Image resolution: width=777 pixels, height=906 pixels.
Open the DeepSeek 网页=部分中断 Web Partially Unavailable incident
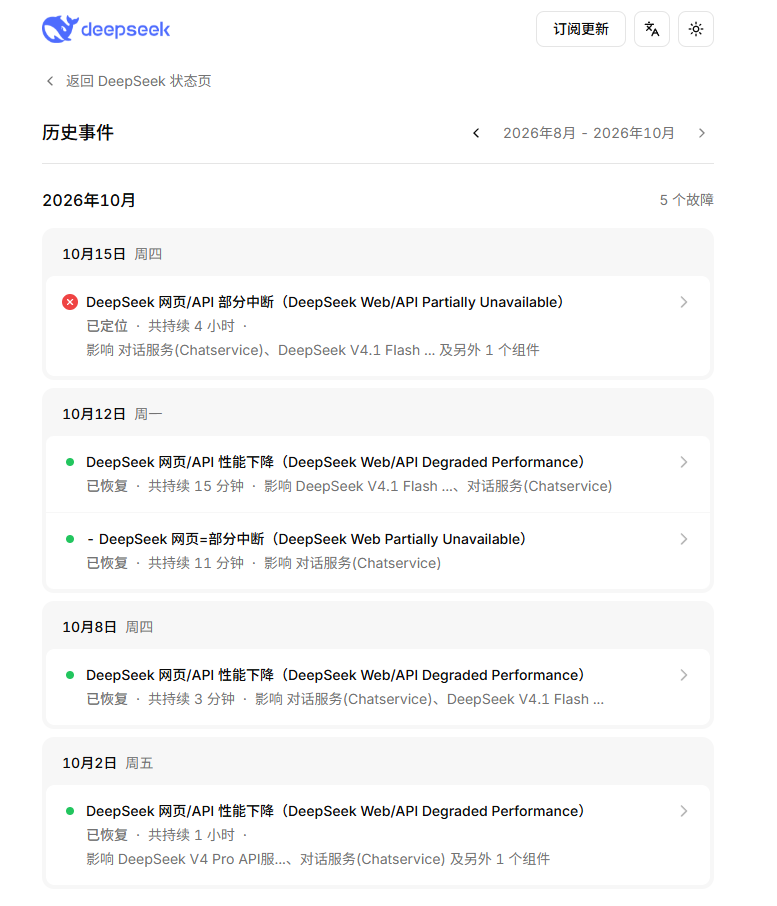coord(378,551)
